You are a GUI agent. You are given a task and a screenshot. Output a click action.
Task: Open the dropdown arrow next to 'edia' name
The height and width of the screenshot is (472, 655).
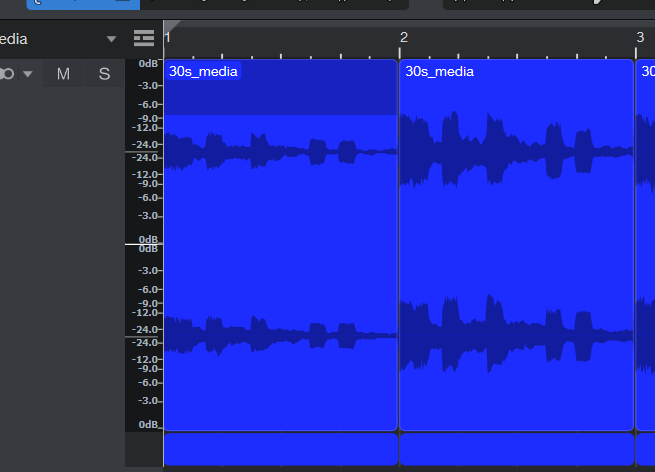point(111,39)
